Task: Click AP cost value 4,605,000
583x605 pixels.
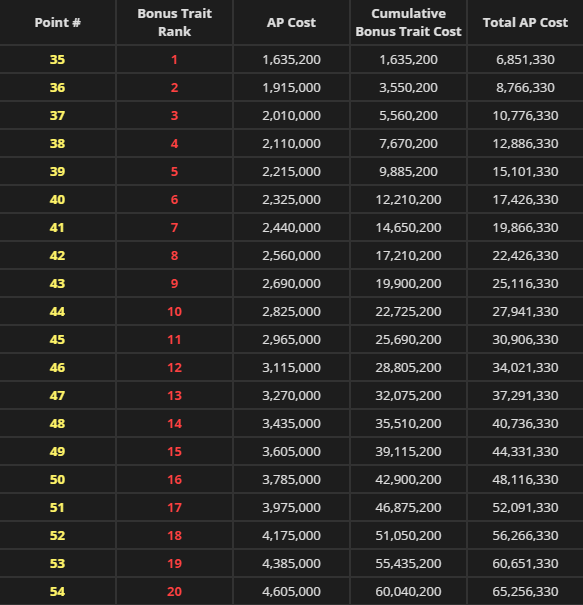Action: tap(291, 591)
